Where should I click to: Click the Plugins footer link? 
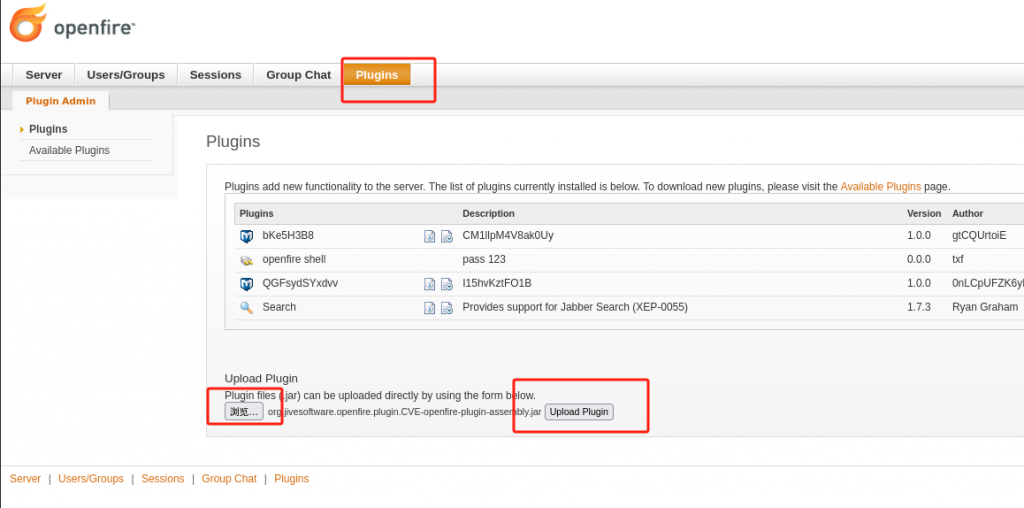click(x=291, y=479)
